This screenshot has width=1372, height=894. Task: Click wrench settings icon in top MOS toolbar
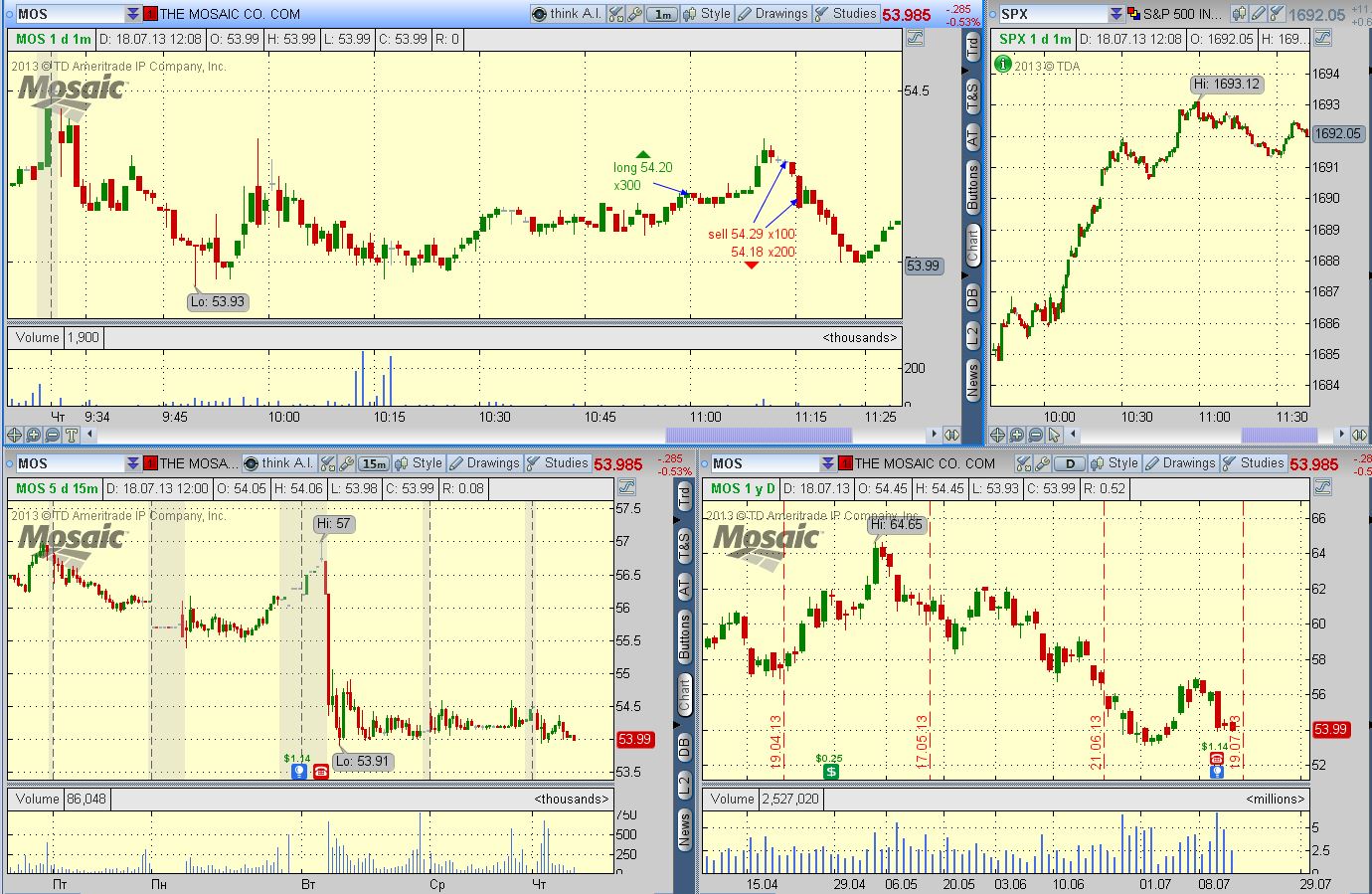point(633,14)
